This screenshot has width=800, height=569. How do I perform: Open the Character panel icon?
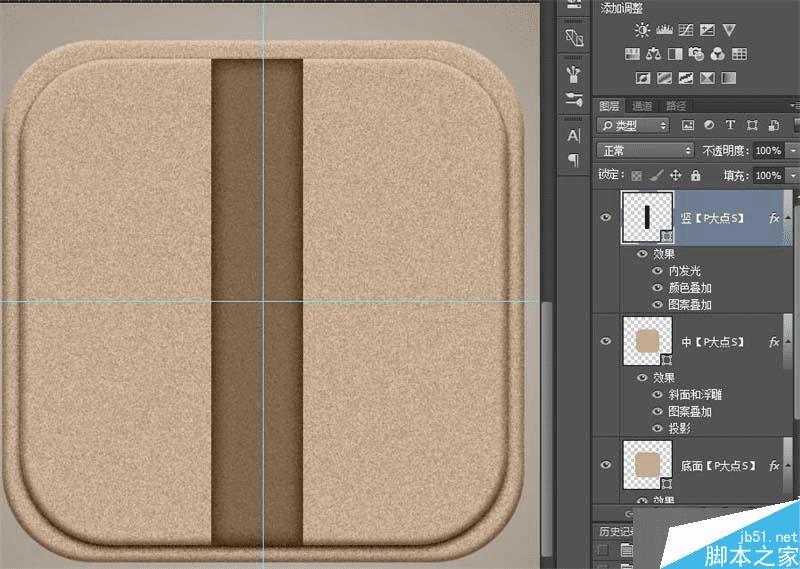click(x=574, y=135)
